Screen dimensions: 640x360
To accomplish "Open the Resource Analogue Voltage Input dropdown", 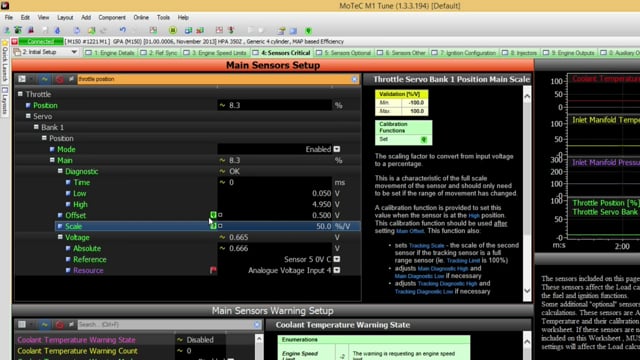I will pyautogui.click(x=337, y=270).
